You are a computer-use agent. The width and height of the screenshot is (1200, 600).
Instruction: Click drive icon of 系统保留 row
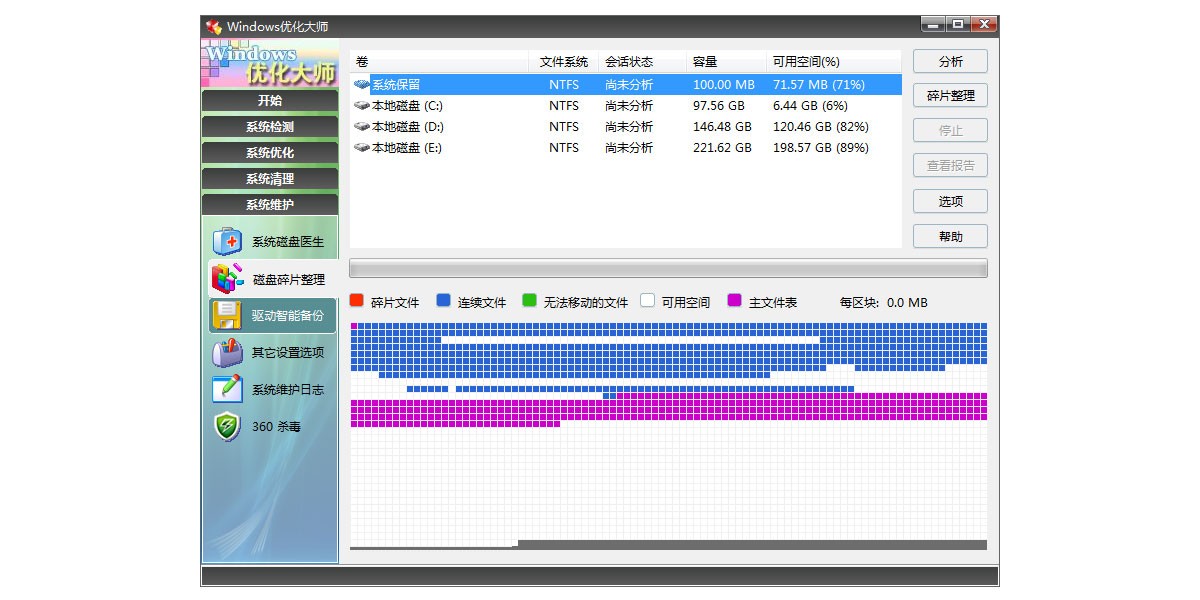pos(361,85)
